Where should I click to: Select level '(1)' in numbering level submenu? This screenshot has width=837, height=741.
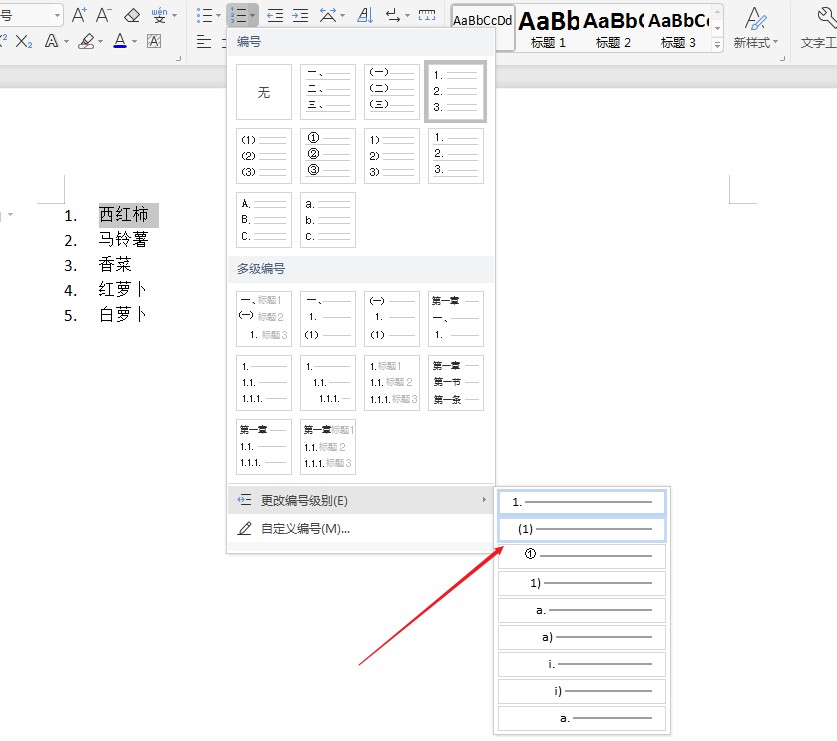coord(582,529)
